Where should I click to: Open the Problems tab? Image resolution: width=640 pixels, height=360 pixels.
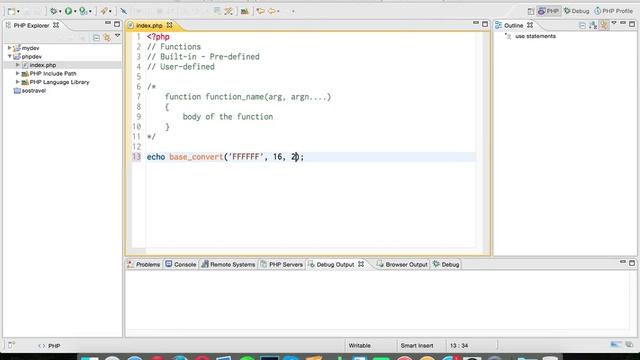(144, 264)
